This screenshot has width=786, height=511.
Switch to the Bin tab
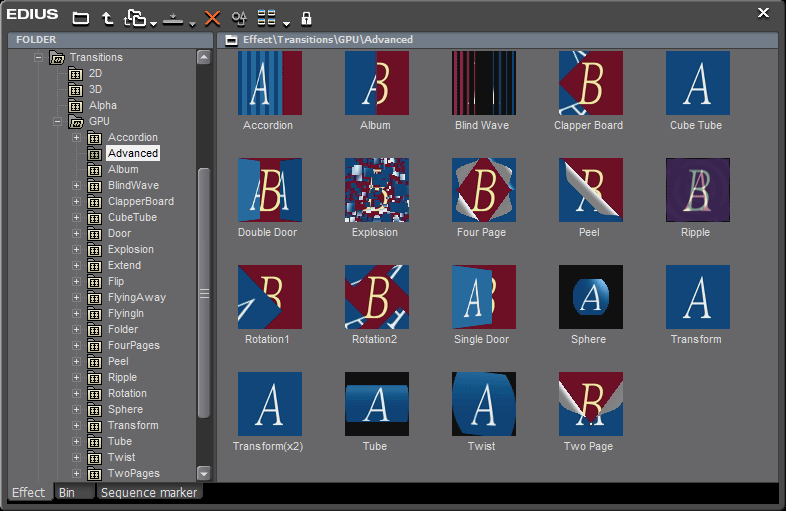tap(67, 493)
